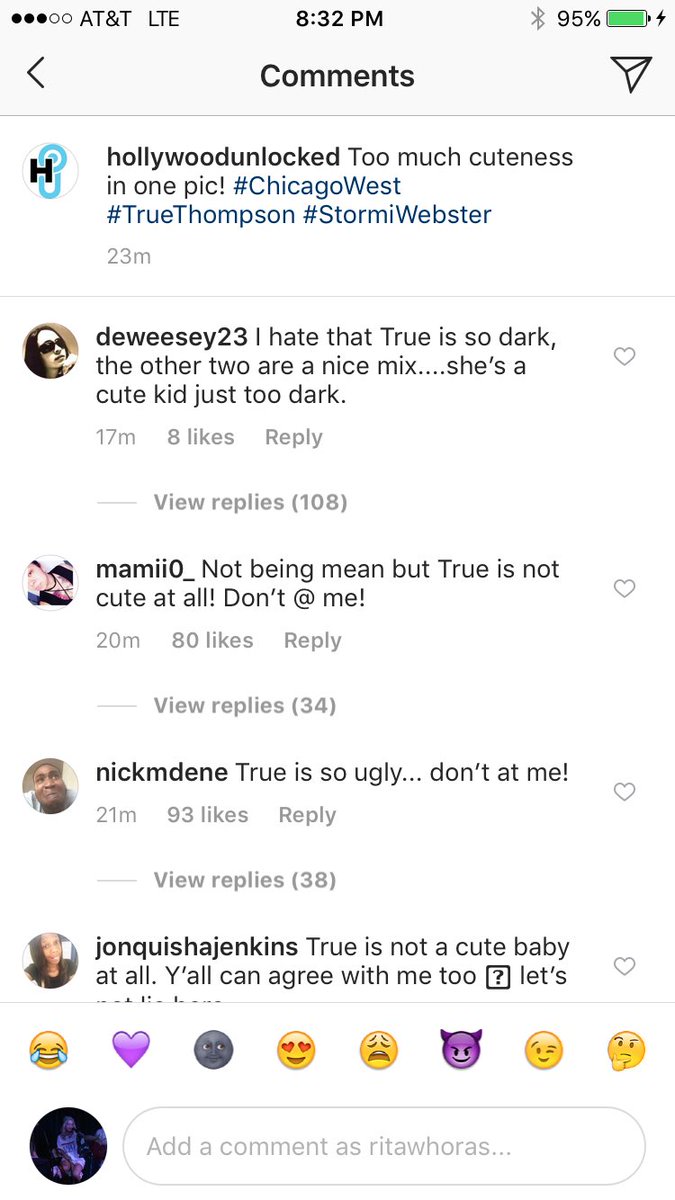The width and height of the screenshot is (675, 1200).
Task: Open the #StormiWebster hashtag
Action: pyautogui.click(x=397, y=215)
